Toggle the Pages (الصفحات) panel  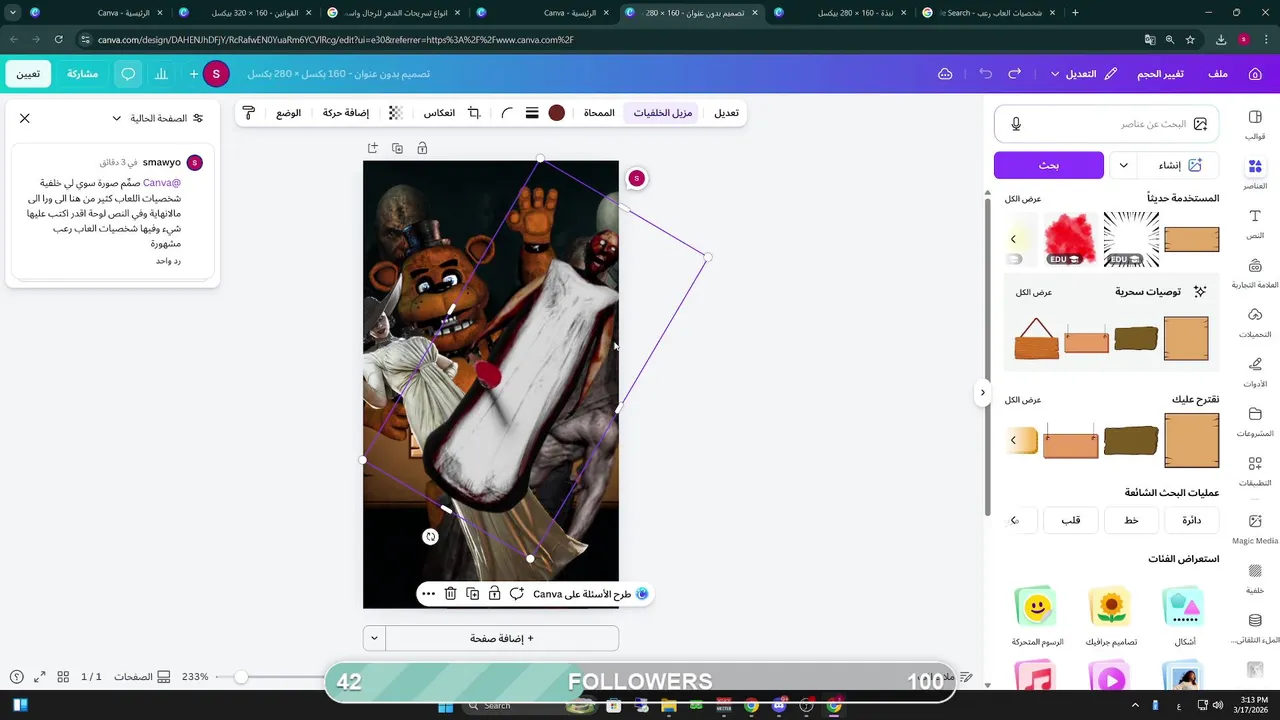tap(141, 677)
